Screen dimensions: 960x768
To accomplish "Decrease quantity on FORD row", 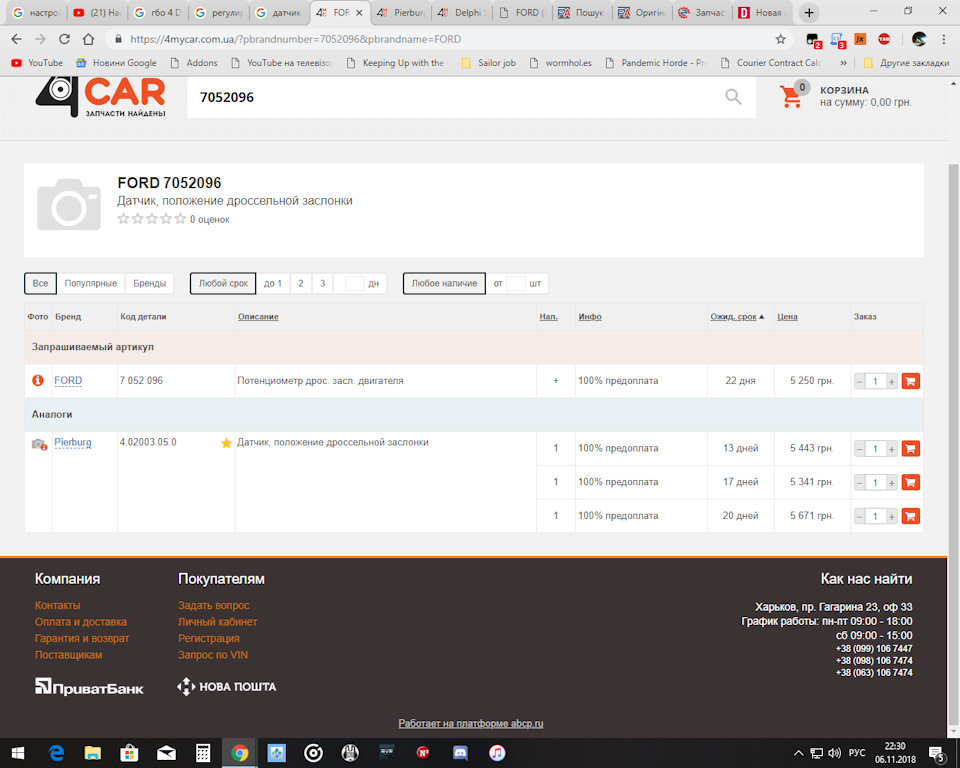I will tap(860, 382).
